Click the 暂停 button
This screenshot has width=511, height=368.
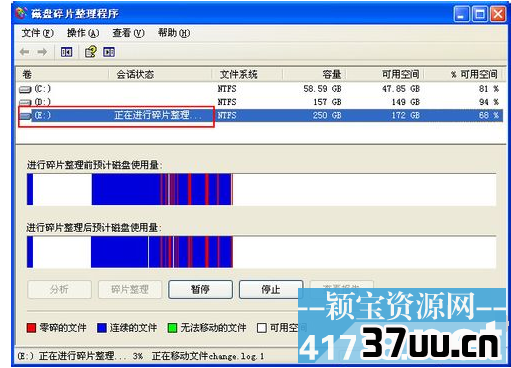click(x=200, y=289)
